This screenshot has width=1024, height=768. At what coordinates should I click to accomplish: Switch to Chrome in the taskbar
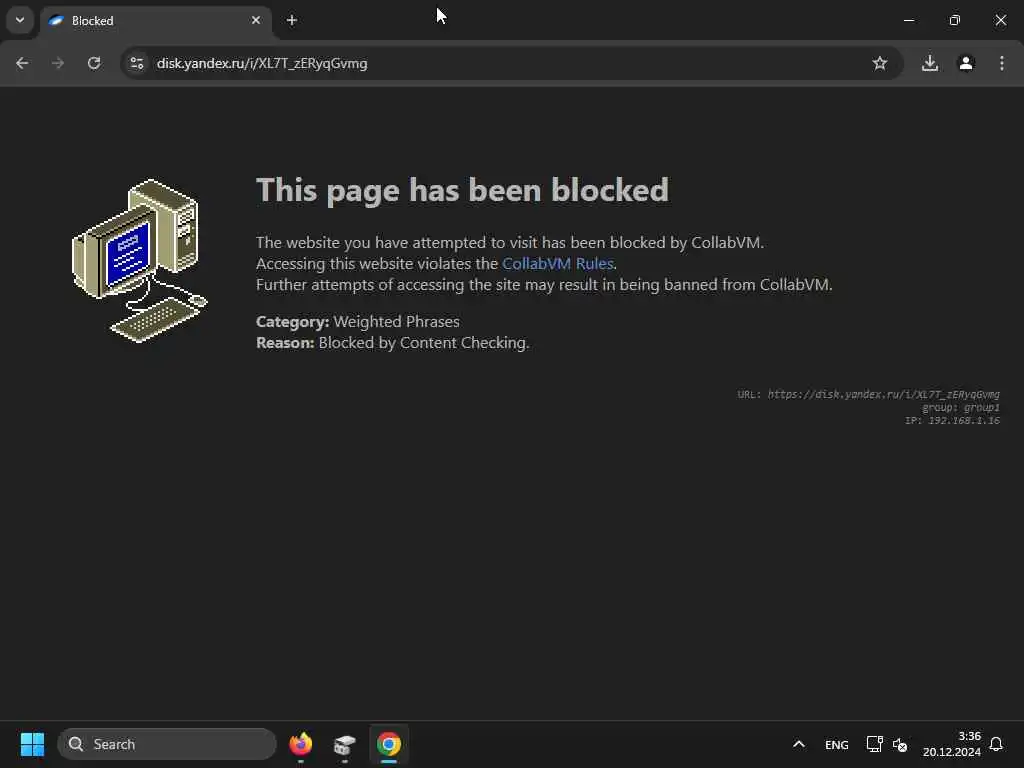click(x=389, y=744)
